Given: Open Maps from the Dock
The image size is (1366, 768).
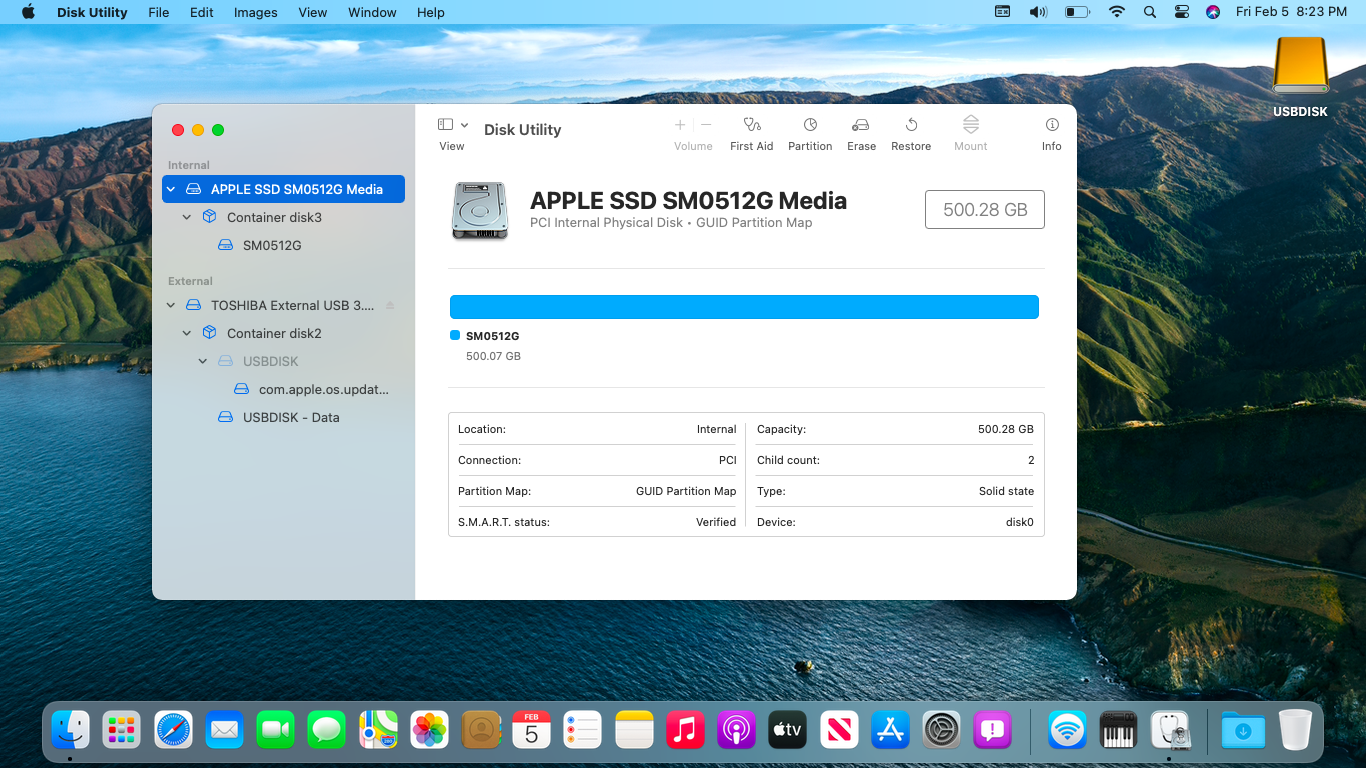Looking at the screenshot, I should [378, 730].
